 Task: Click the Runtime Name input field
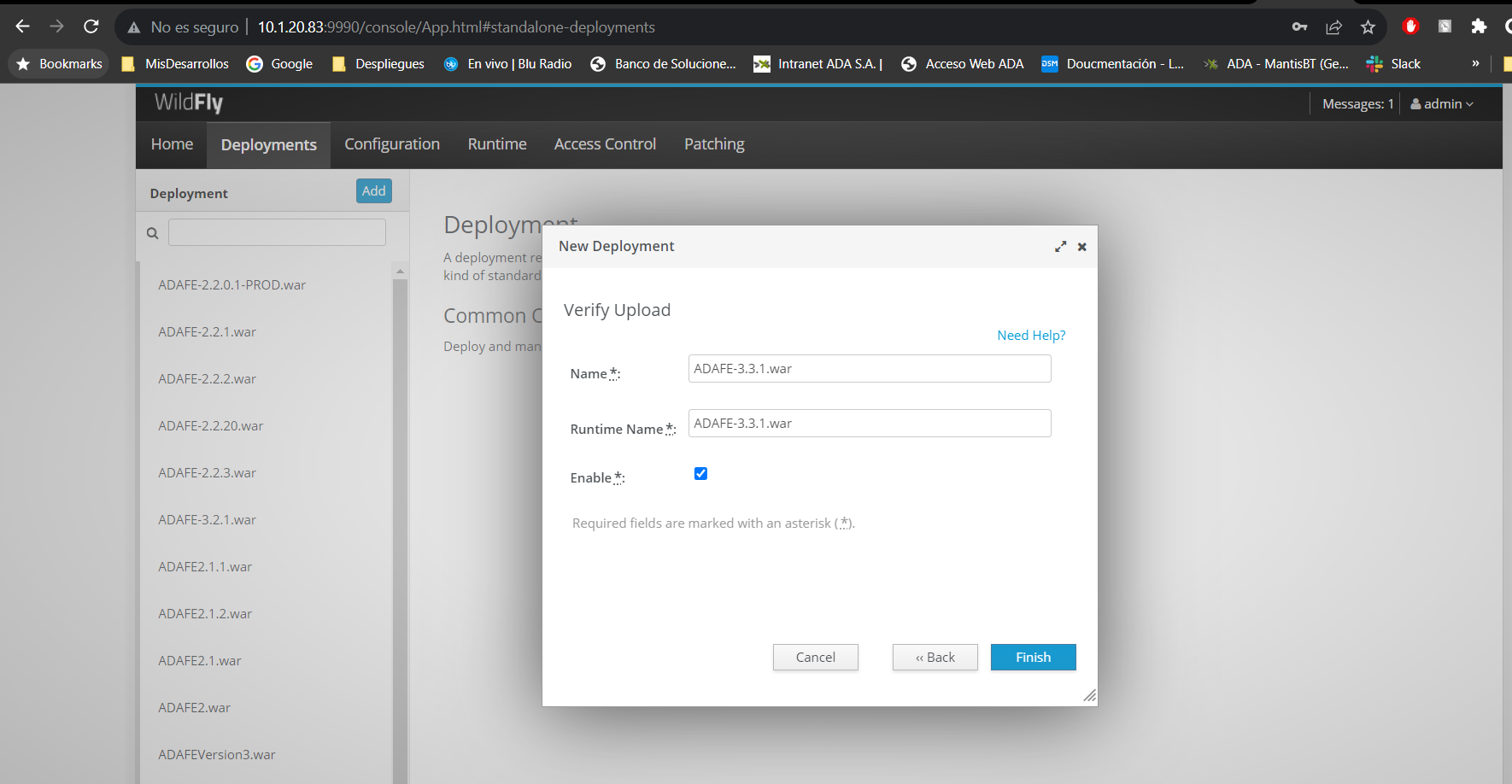pos(869,424)
